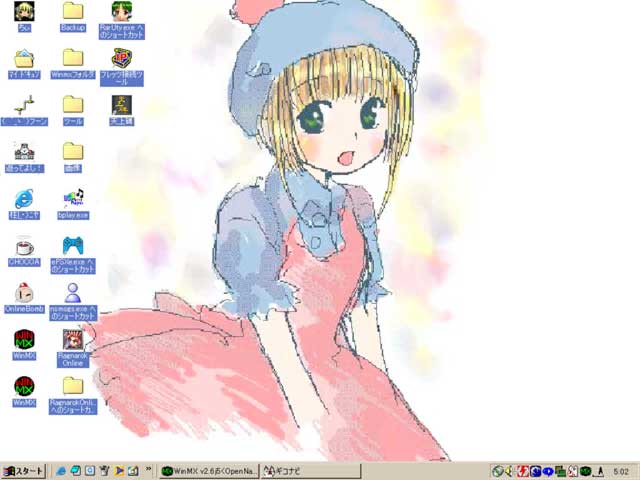Open the My Documents folder icon

click(24, 58)
